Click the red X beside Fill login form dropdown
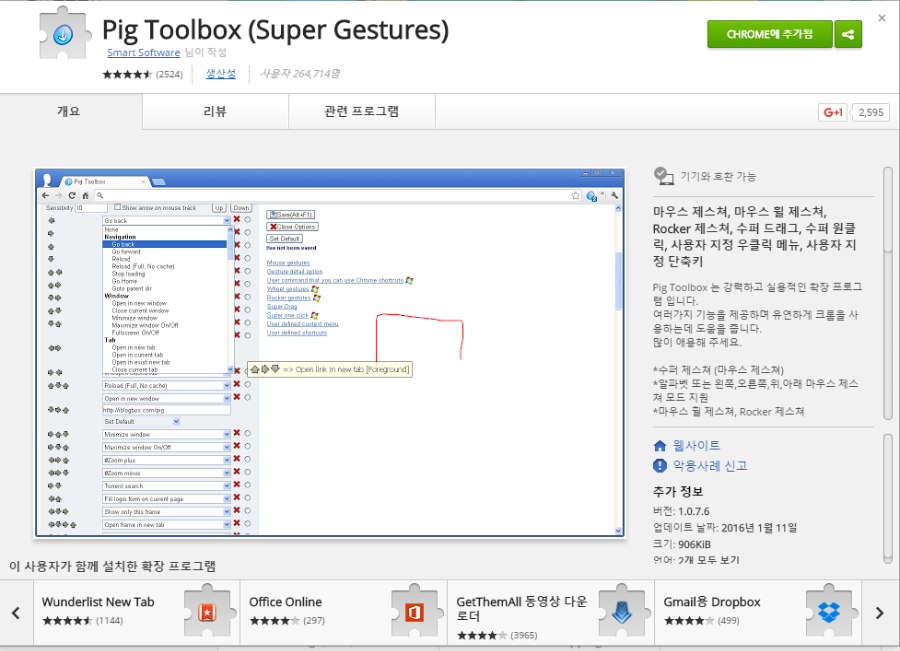Screen dimensions: 900x651 coord(236,498)
